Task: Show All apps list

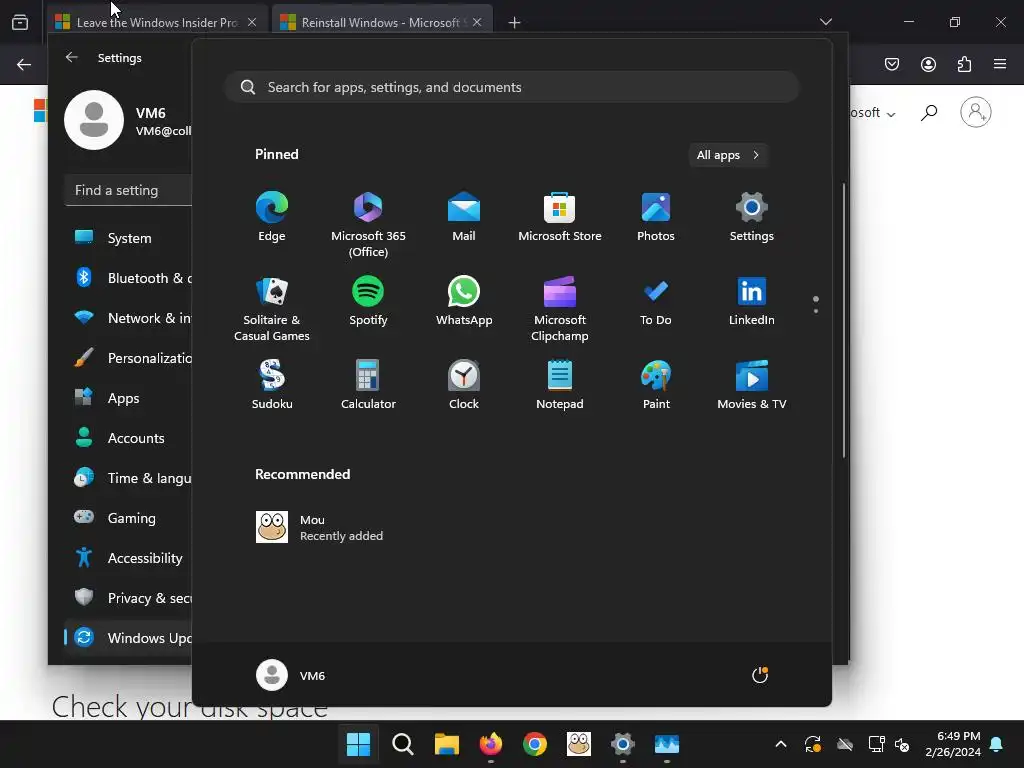Action: (728, 155)
